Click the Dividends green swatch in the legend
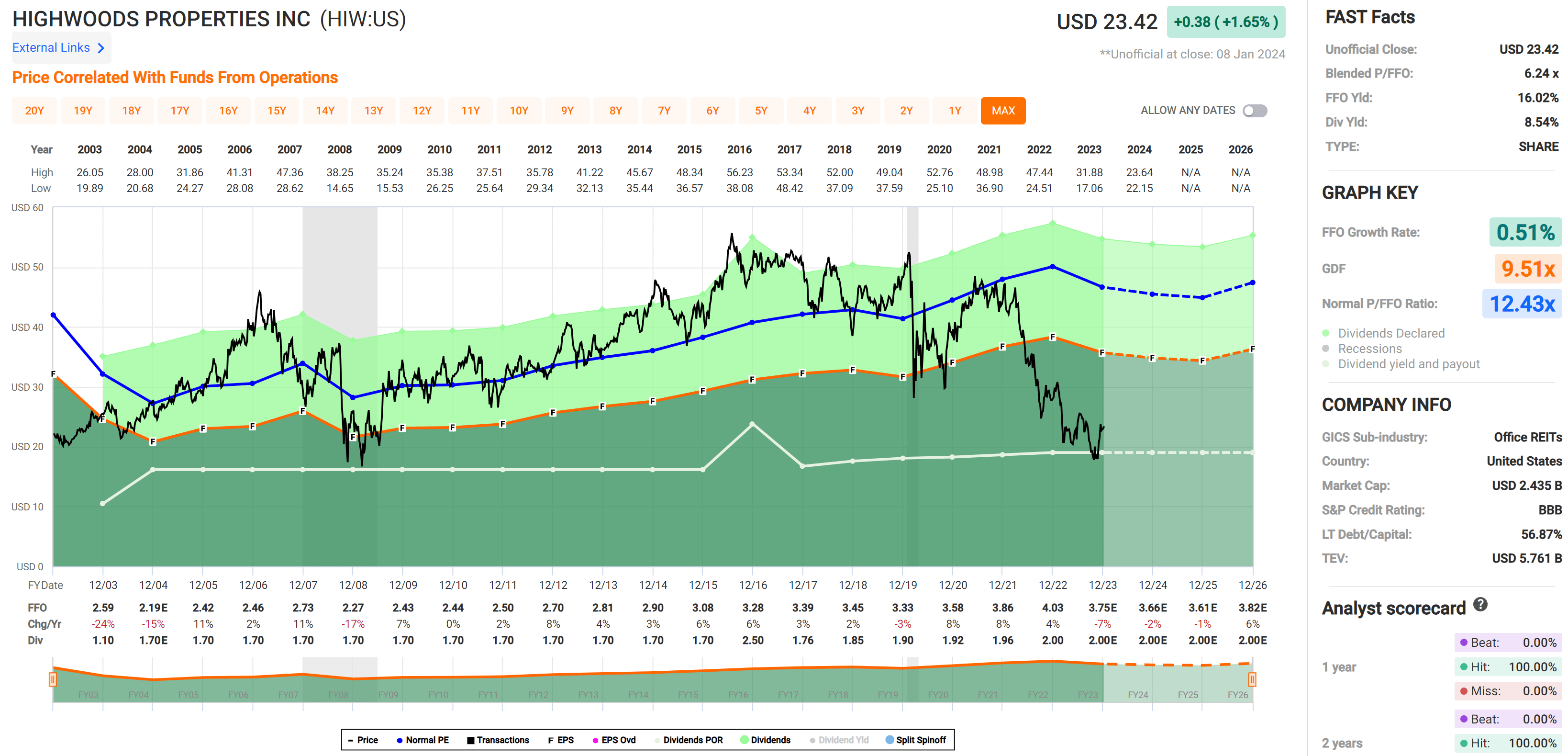The width and height of the screenshot is (1568, 756). click(745, 740)
